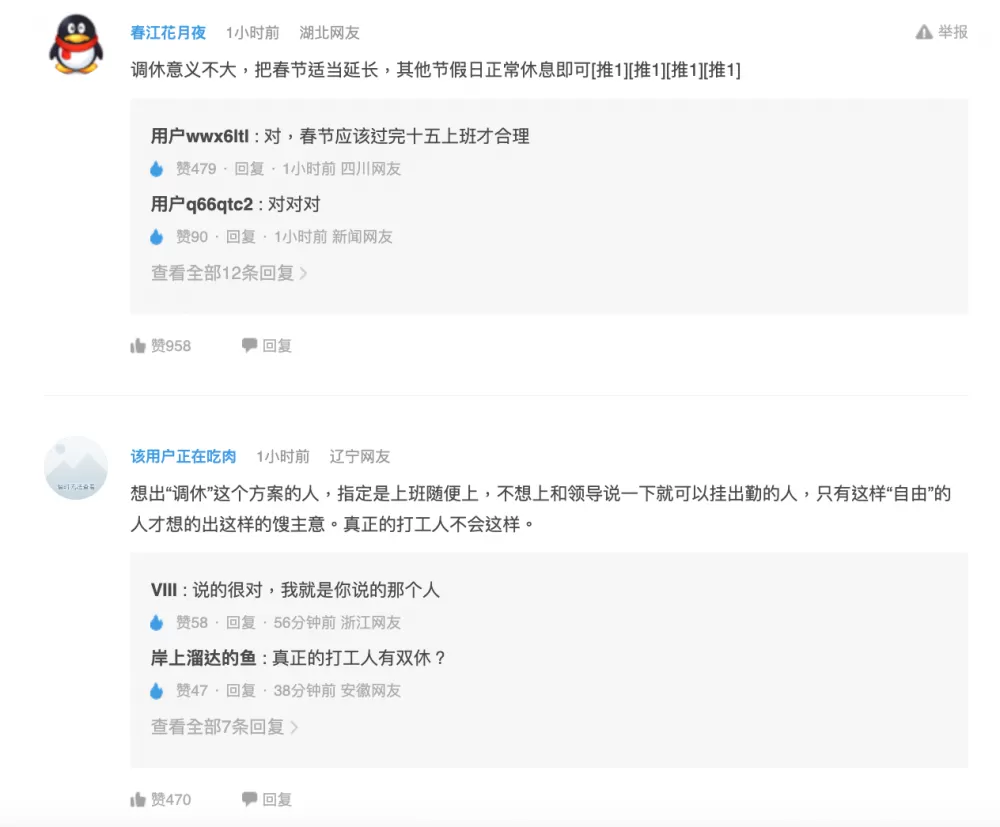Click the reply bubble icon under the second comment
The image size is (1000, 827).
click(249, 798)
